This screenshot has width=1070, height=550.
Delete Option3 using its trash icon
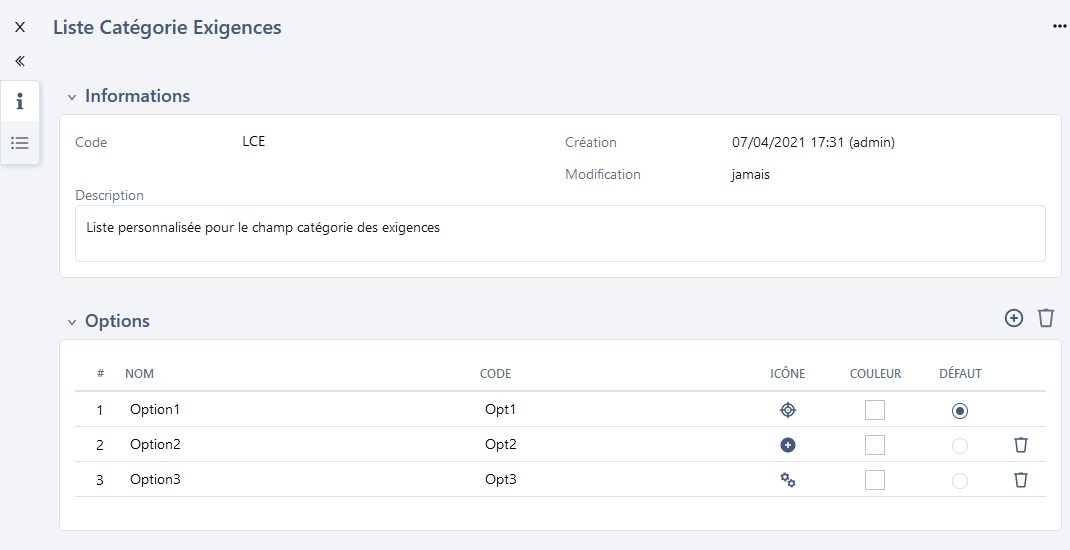1021,480
